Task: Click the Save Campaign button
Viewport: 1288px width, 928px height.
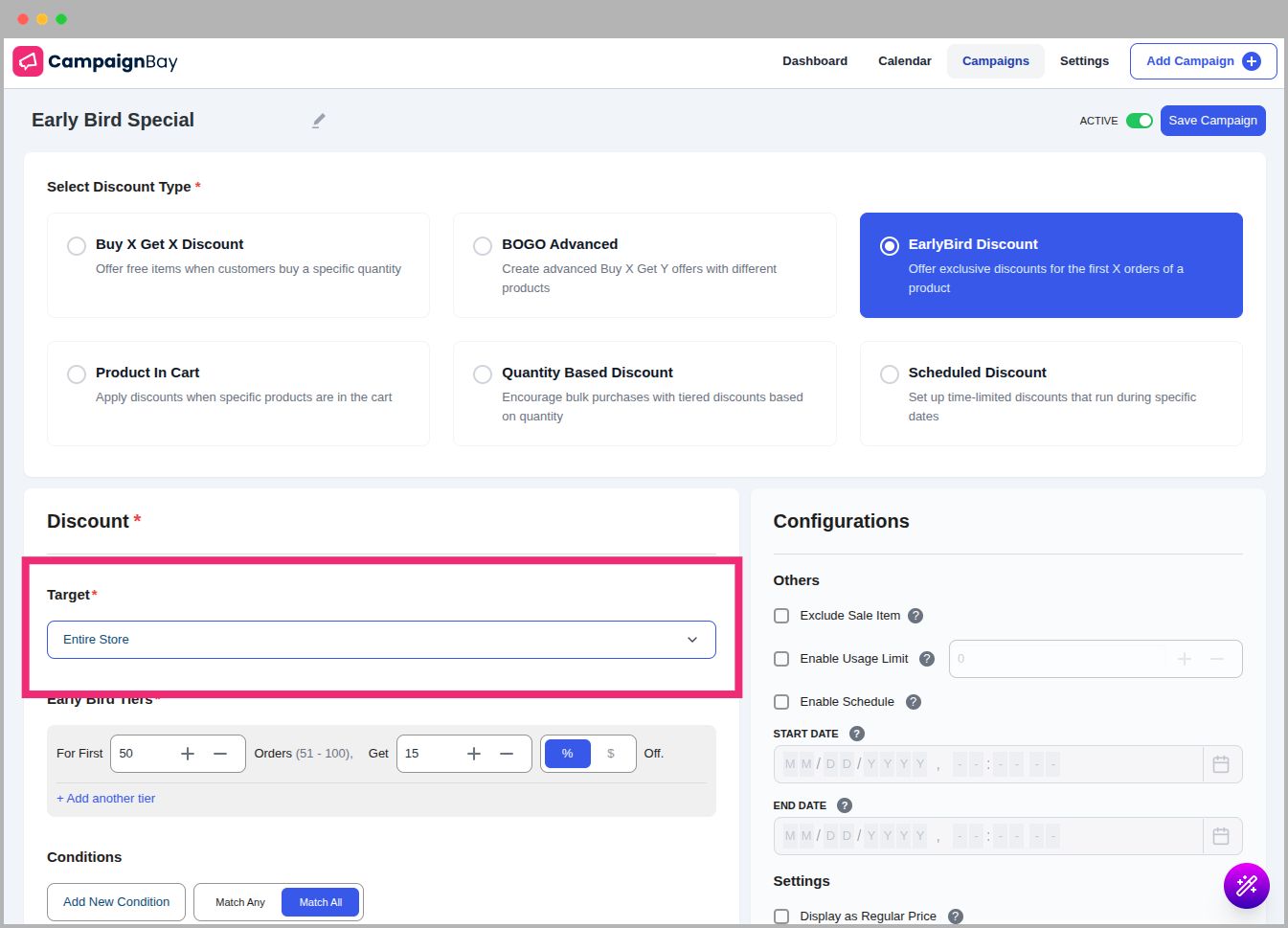Action: [x=1212, y=121]
